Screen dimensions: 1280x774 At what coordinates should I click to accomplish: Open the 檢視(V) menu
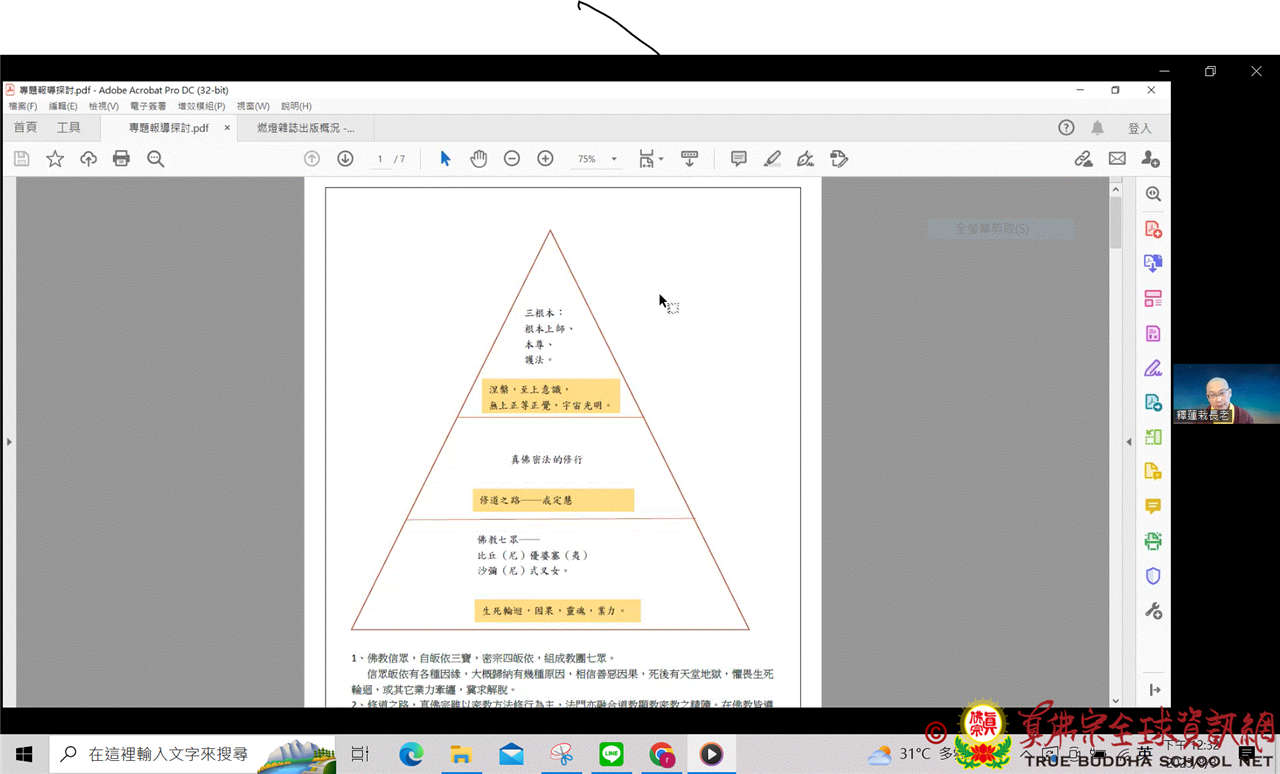(x=103, y=106)
